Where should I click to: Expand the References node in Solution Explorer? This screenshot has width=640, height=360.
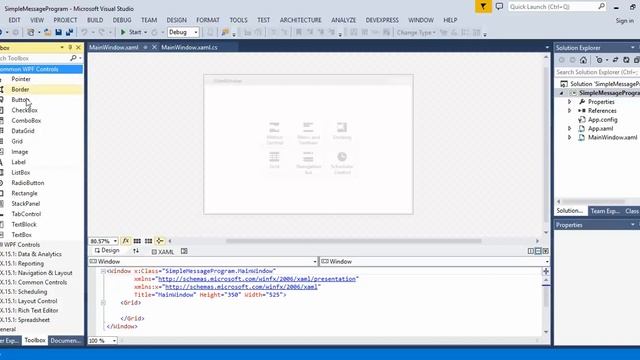[x=569, y=111]
